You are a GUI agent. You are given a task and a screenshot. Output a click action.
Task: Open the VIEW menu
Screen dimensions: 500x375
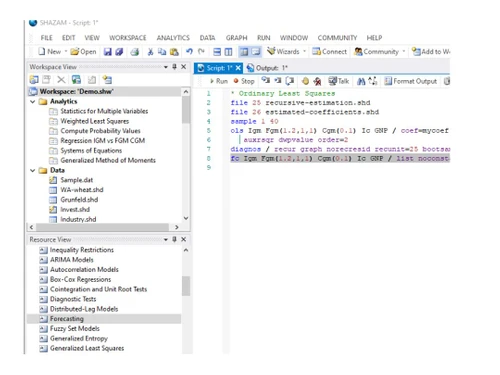click(92, 38)
